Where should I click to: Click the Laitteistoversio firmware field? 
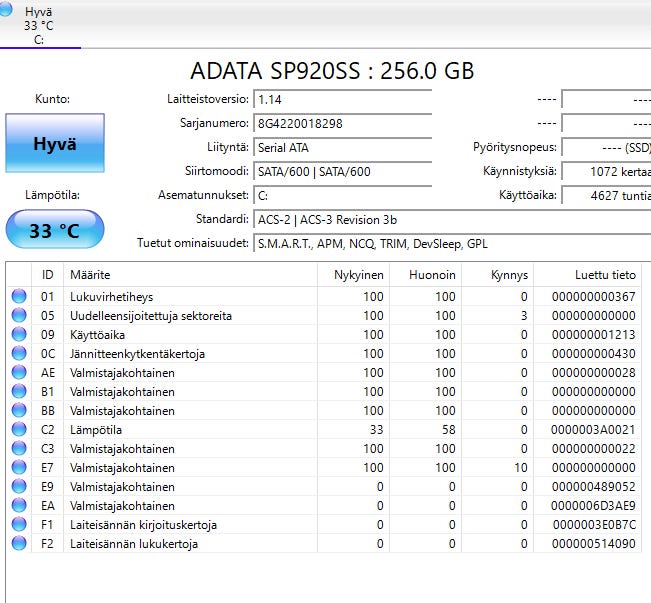tap(342, 100)
